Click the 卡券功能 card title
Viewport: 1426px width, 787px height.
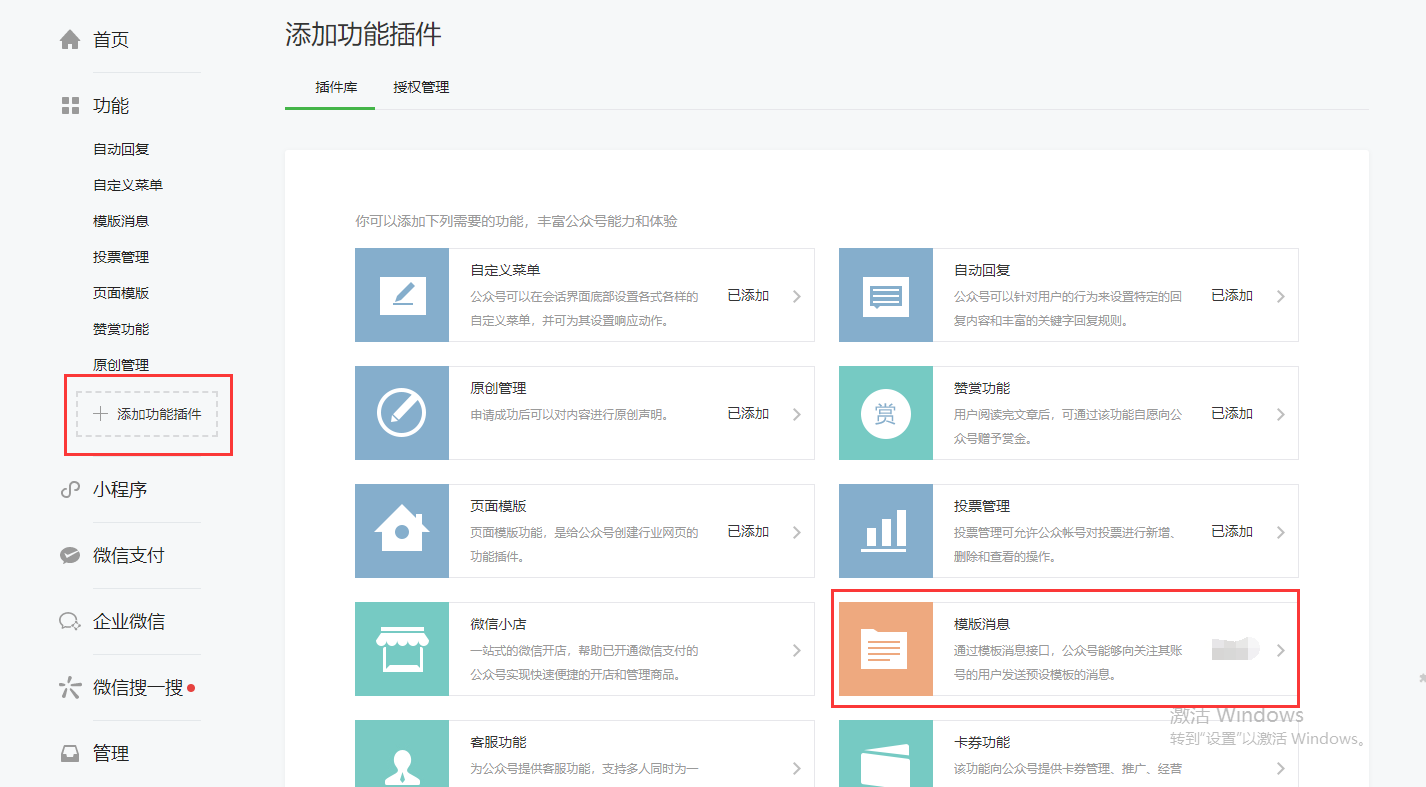[x=982, y=742]
